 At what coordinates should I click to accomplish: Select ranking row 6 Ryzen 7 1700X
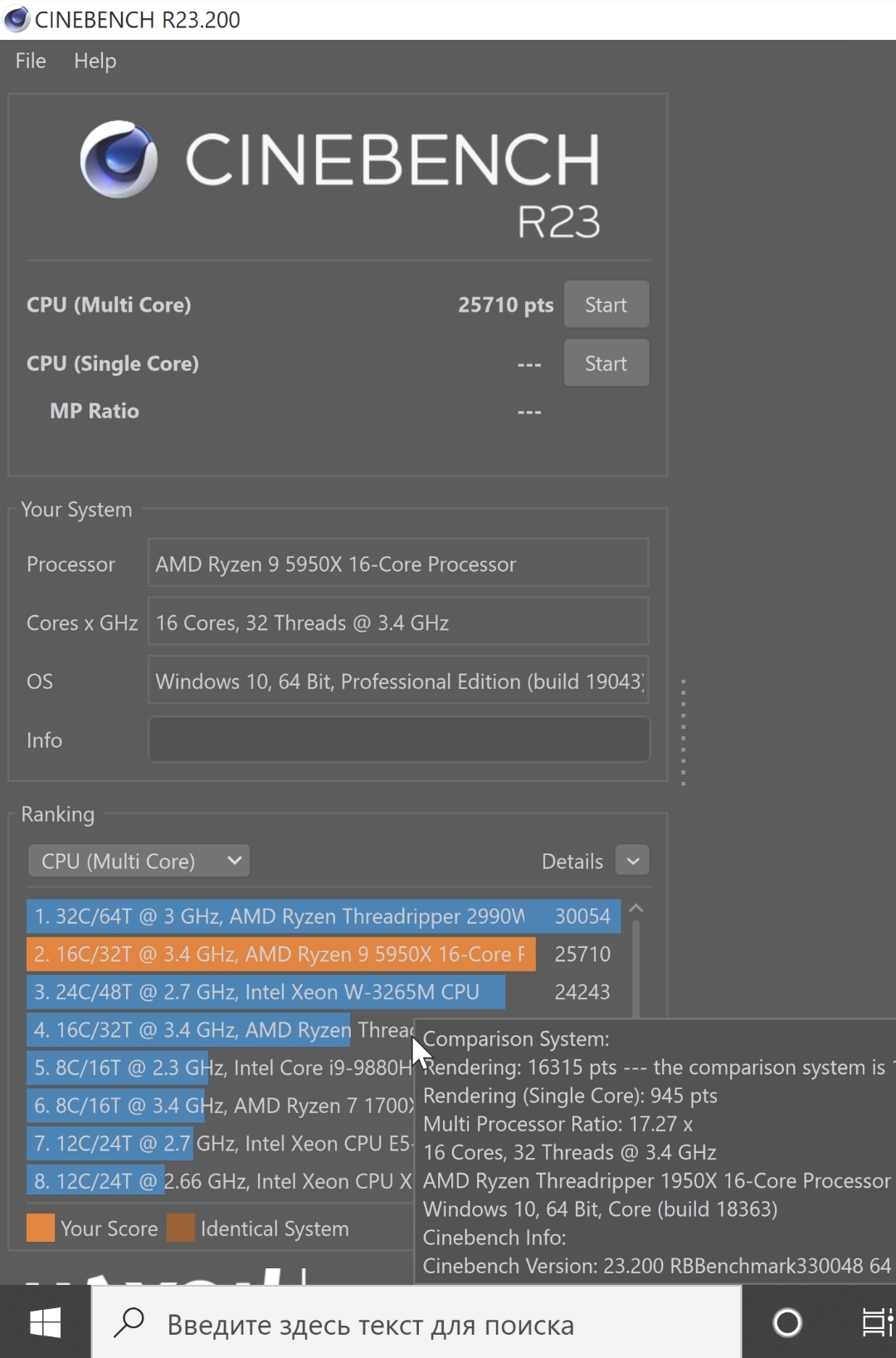click(220, 1106)
